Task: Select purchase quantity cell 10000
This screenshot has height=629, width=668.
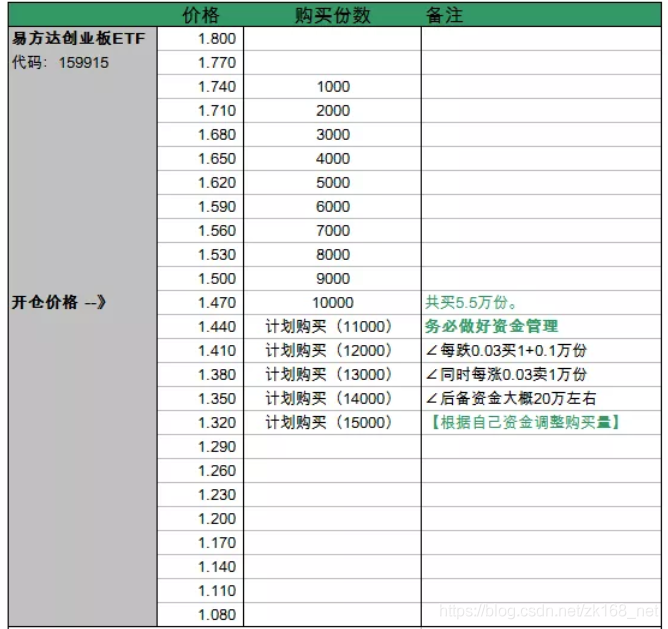Action: click(x=332, y=303)
